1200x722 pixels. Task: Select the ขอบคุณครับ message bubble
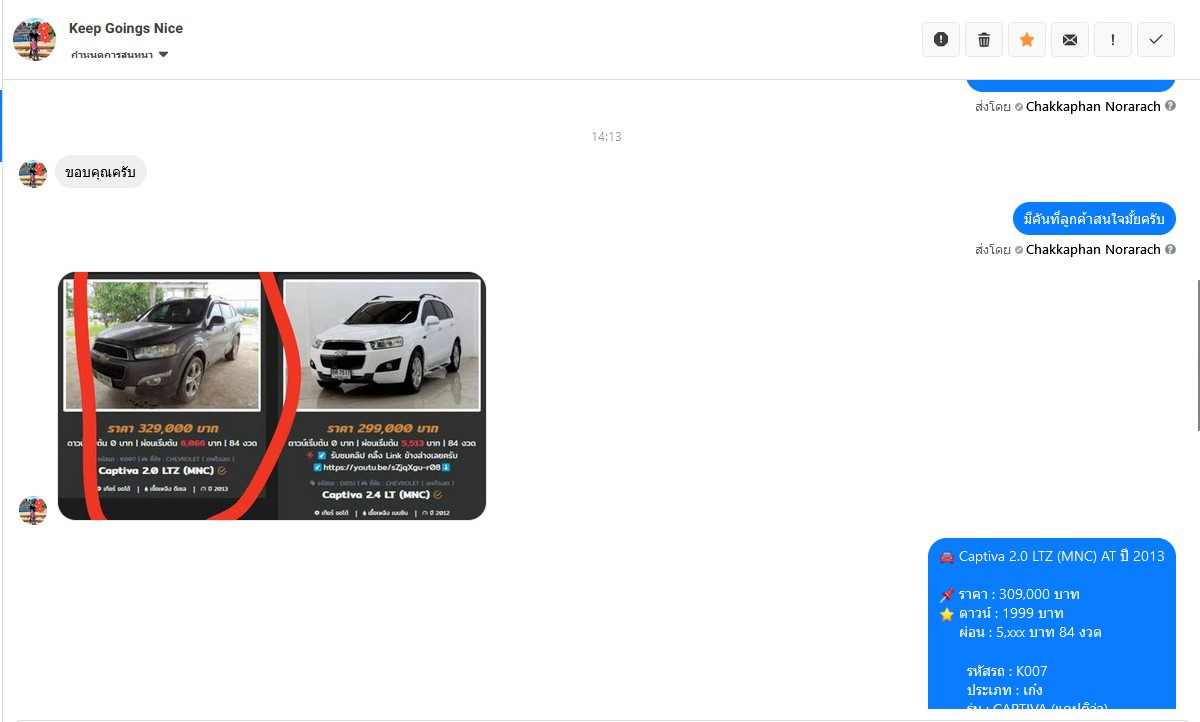100,172
